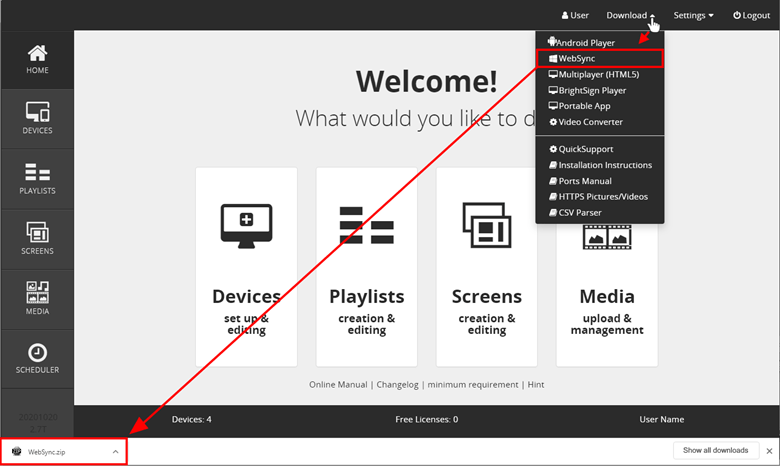Click the Devices monitor card icon
Screen dimensions: 780x466
coord(246,223)
